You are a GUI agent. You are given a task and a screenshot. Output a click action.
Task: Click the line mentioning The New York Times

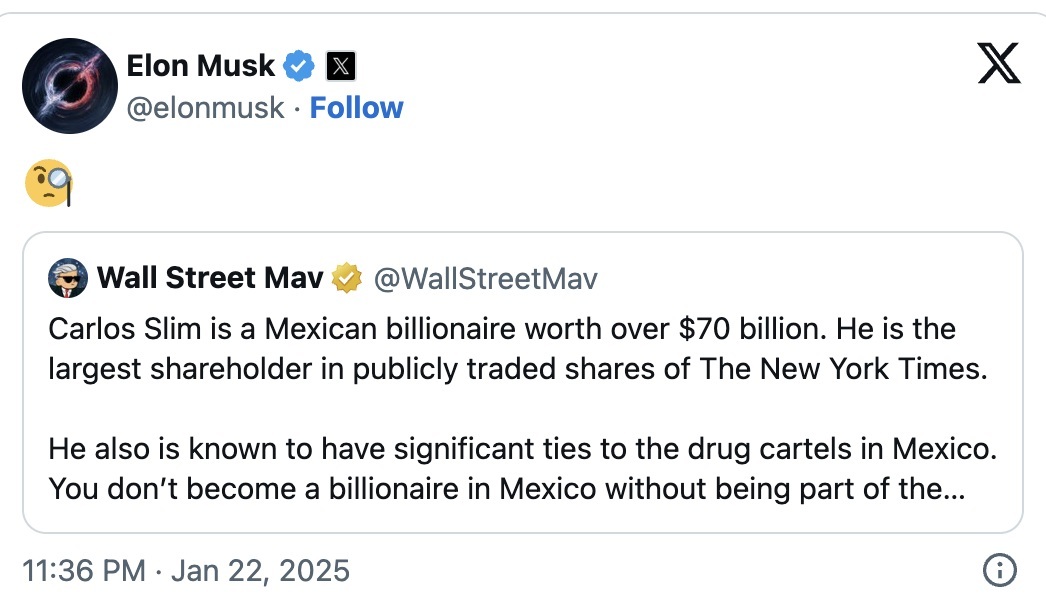[518, 369]
